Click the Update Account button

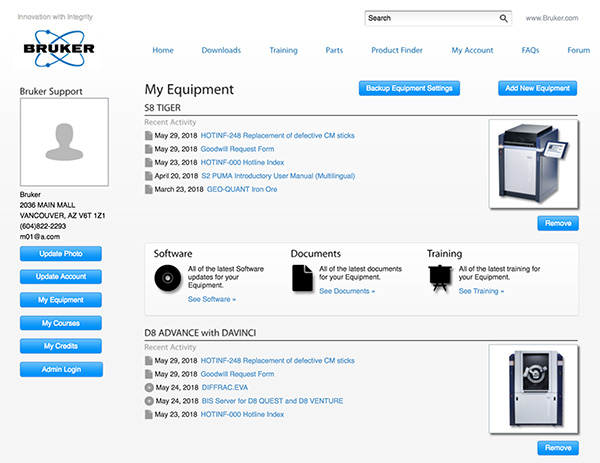(x=61, y=277)
